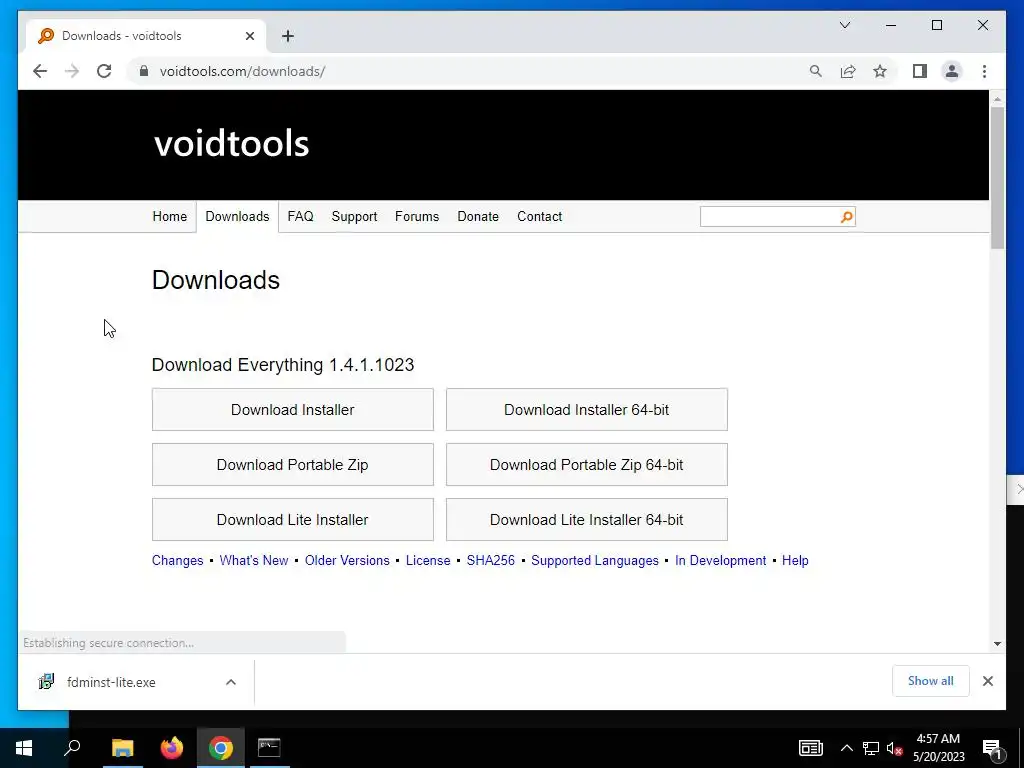This screenshot has height=768, width=1024.
Task: Click Download Installer 64-bit button
Action: 586,409
